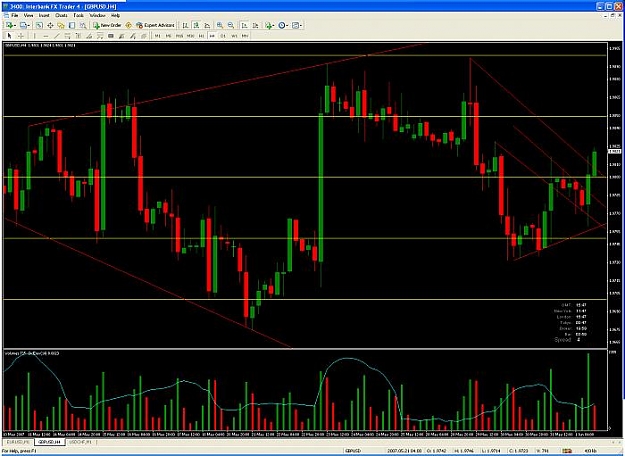Switch to the EURUSD chart tab

point(19,442)
